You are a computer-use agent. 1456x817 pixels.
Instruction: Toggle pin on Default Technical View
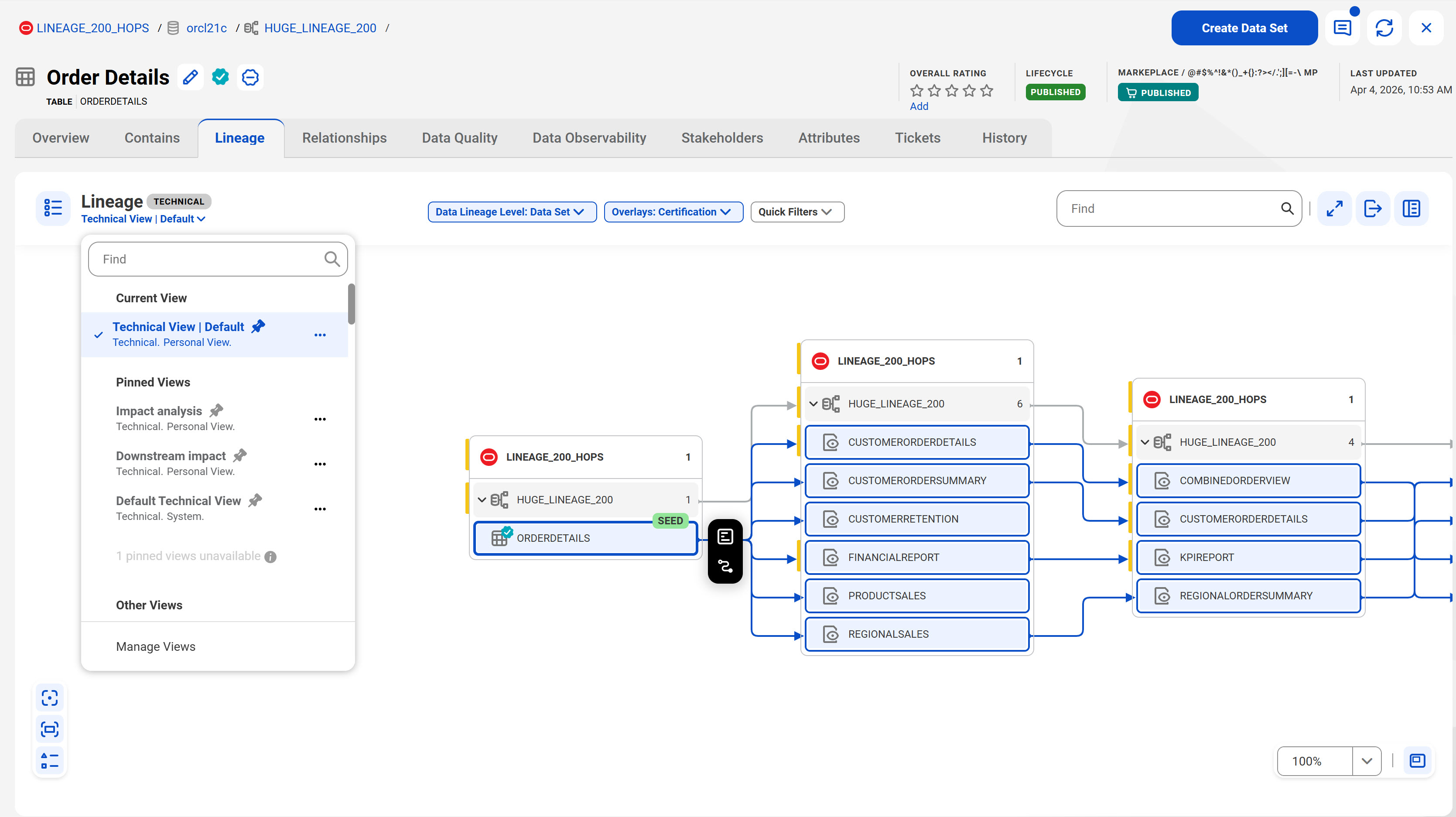255,500
